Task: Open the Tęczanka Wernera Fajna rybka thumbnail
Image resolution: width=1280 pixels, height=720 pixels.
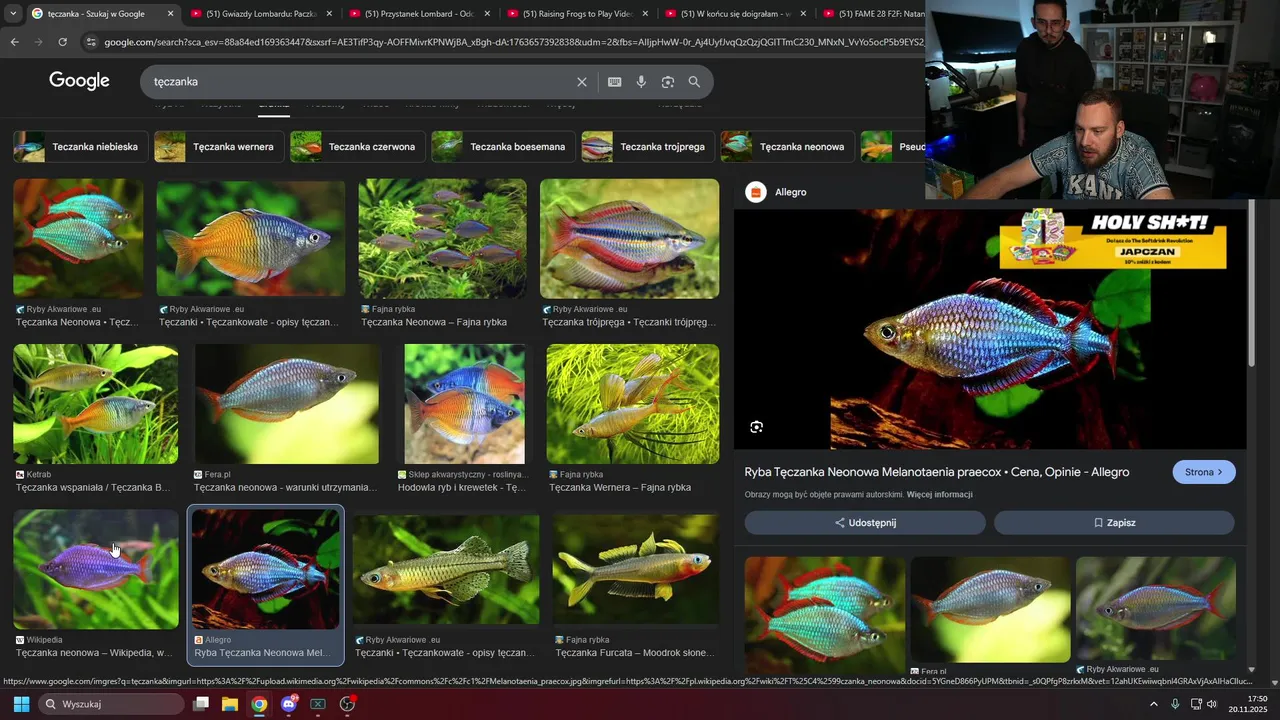Action: (x=633, y=404)
